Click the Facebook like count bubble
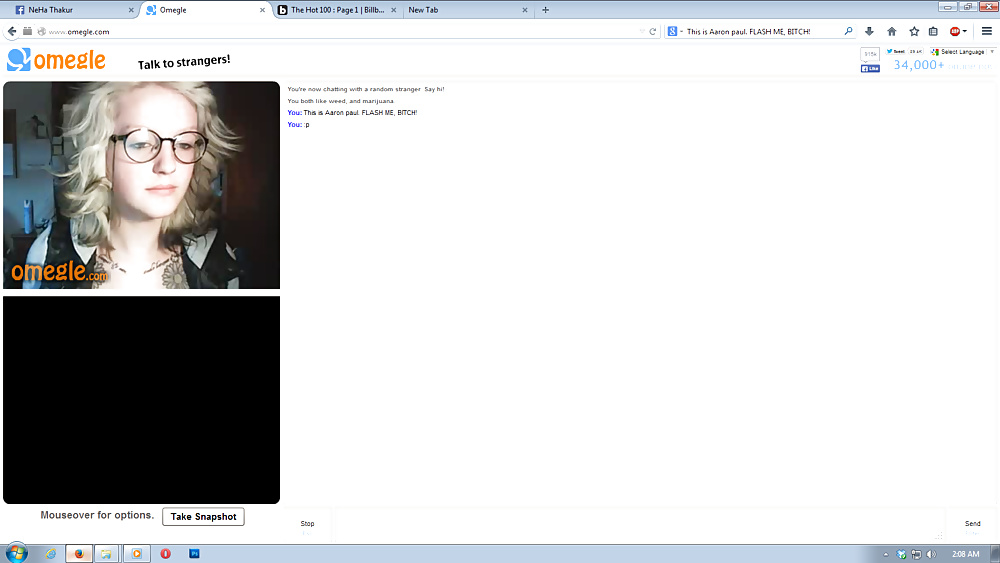 pyautogui.click(x=870, y=54)
